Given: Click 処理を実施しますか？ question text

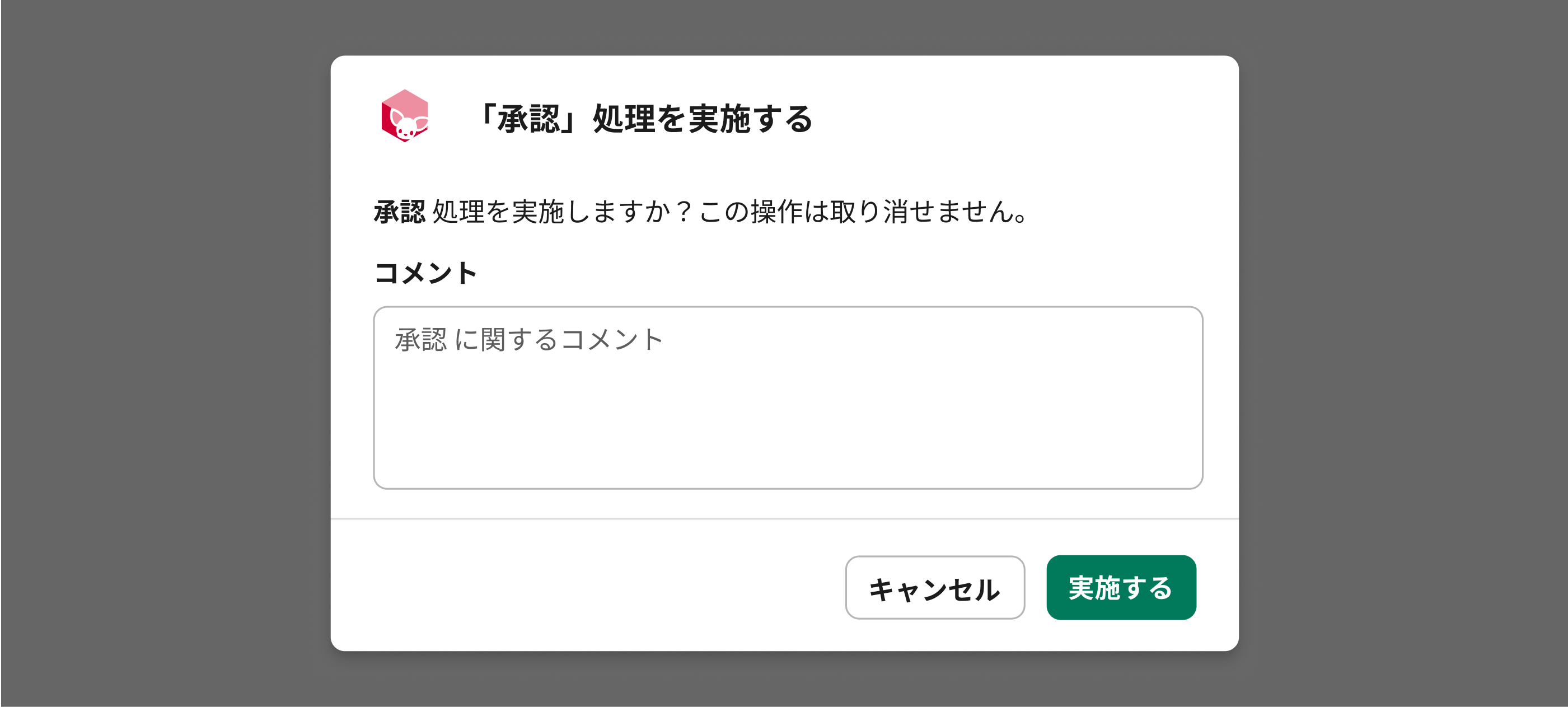Looking at the screenshot, I should (x=563, y=212).
